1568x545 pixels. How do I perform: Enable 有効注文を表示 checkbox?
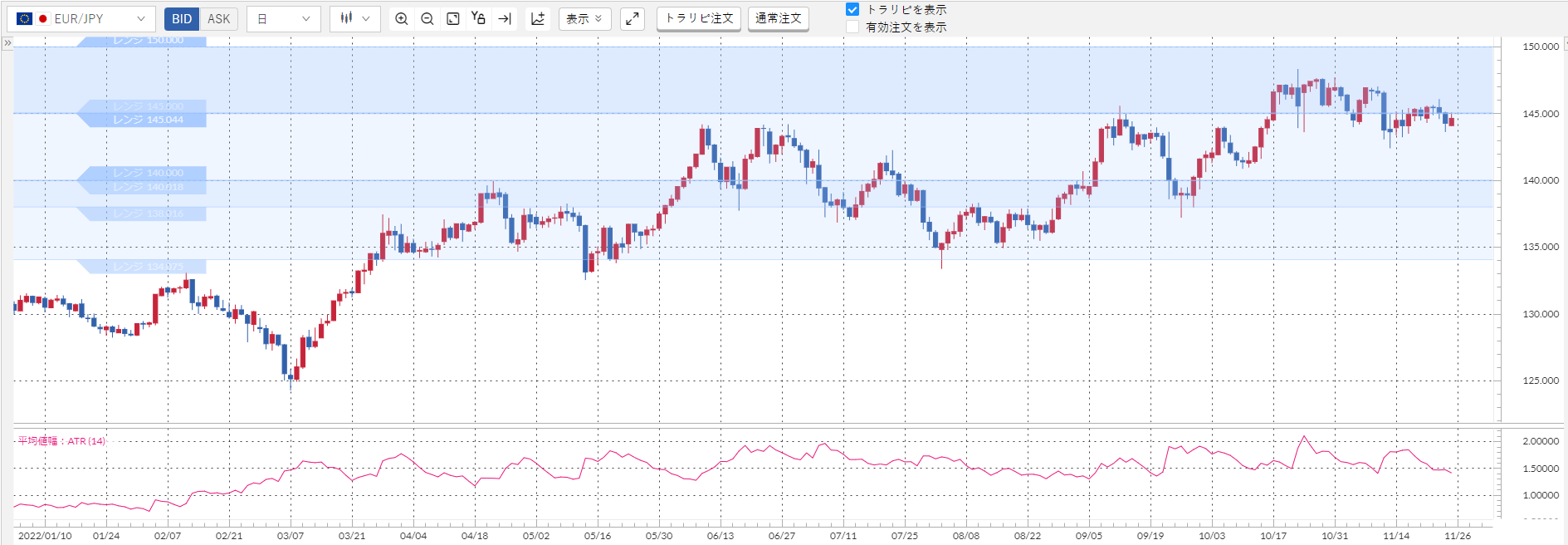click(x=852, y=27)
